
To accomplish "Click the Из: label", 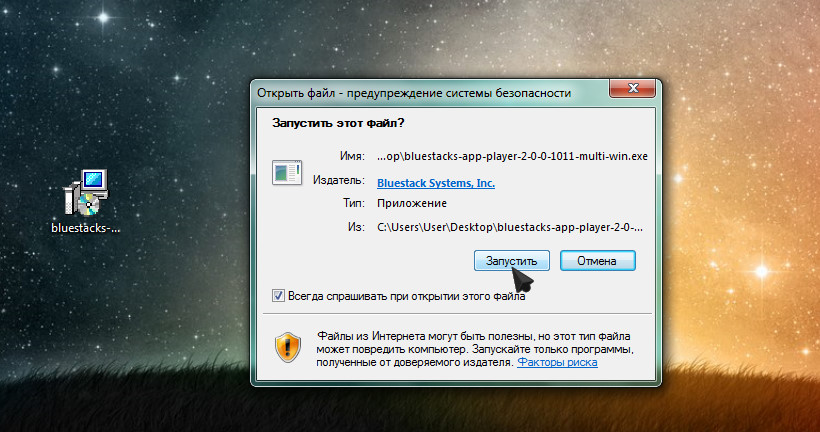I will (x=356, y=227).
